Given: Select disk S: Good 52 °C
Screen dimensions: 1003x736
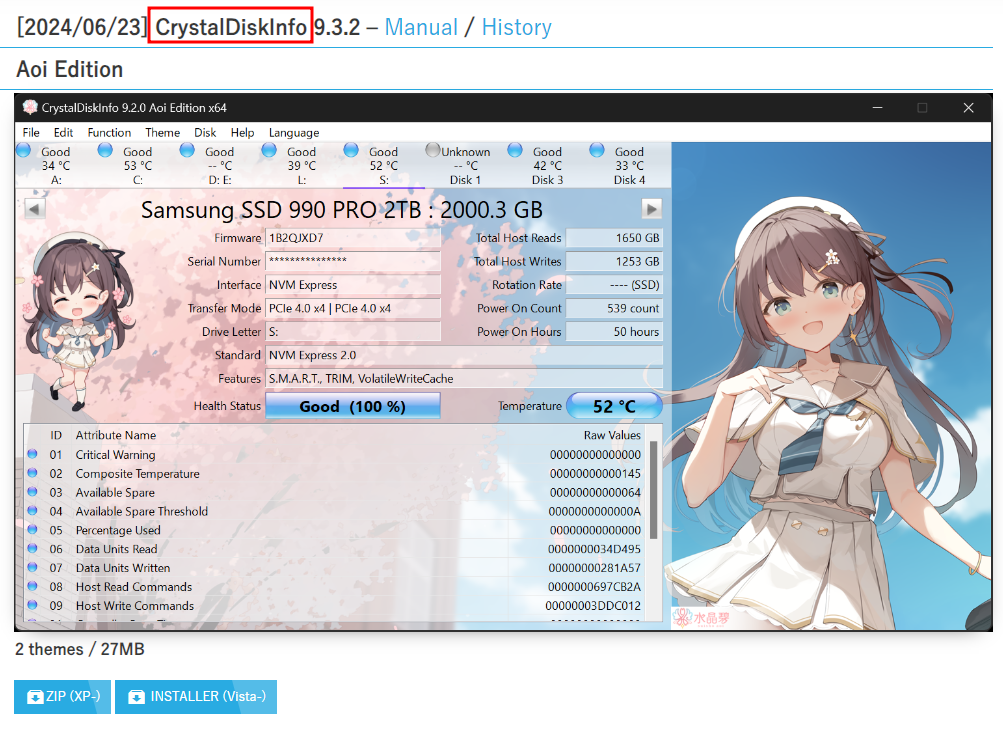Looking at the screenshot, I should (383, 165).
